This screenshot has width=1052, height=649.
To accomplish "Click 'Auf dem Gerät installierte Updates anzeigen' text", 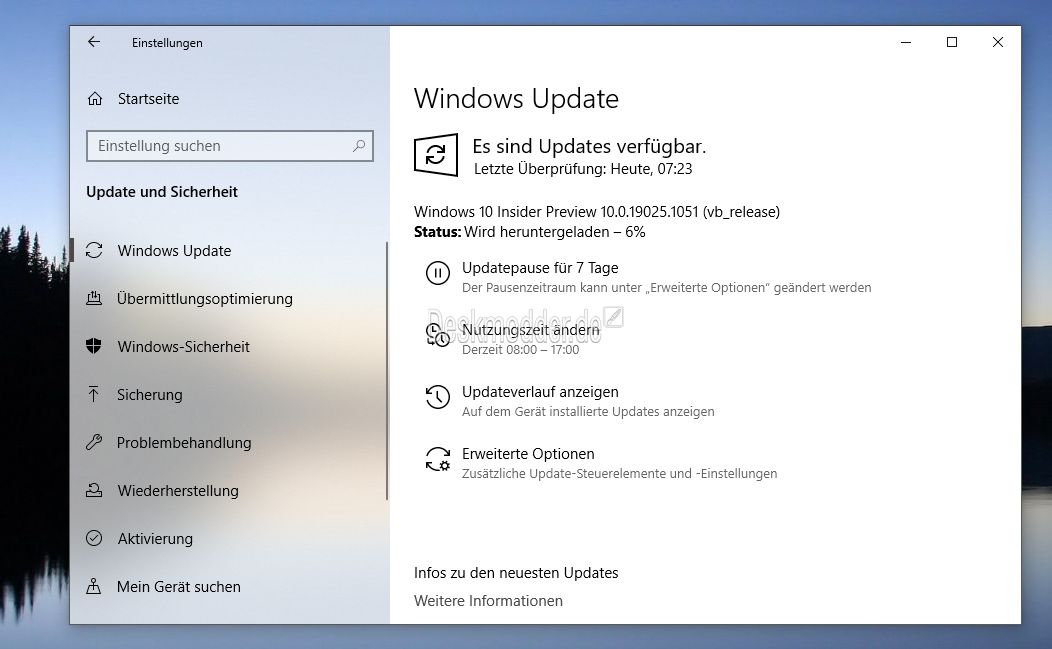I will point(588,411).
